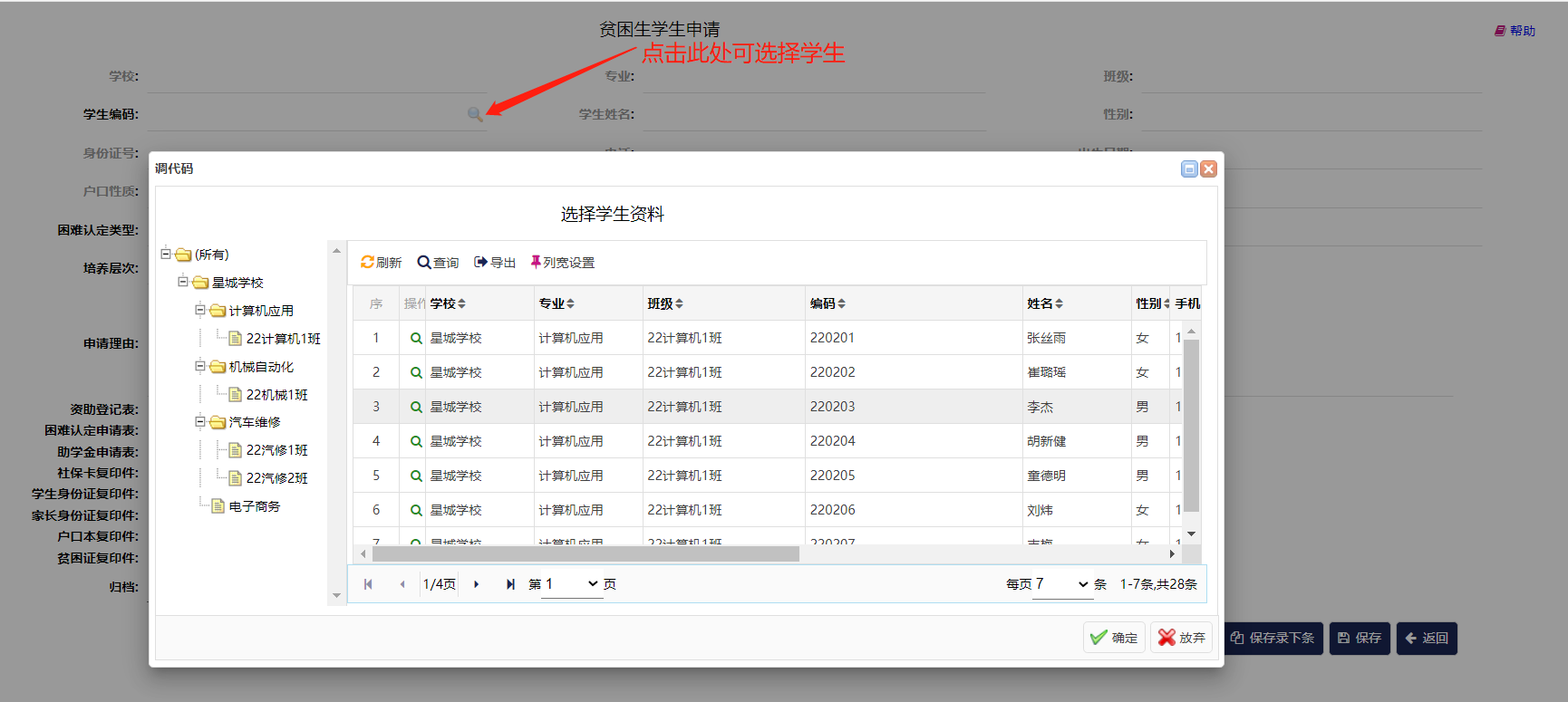
Task: View details icon for row 220204
Action: click(x=416, y=441)
